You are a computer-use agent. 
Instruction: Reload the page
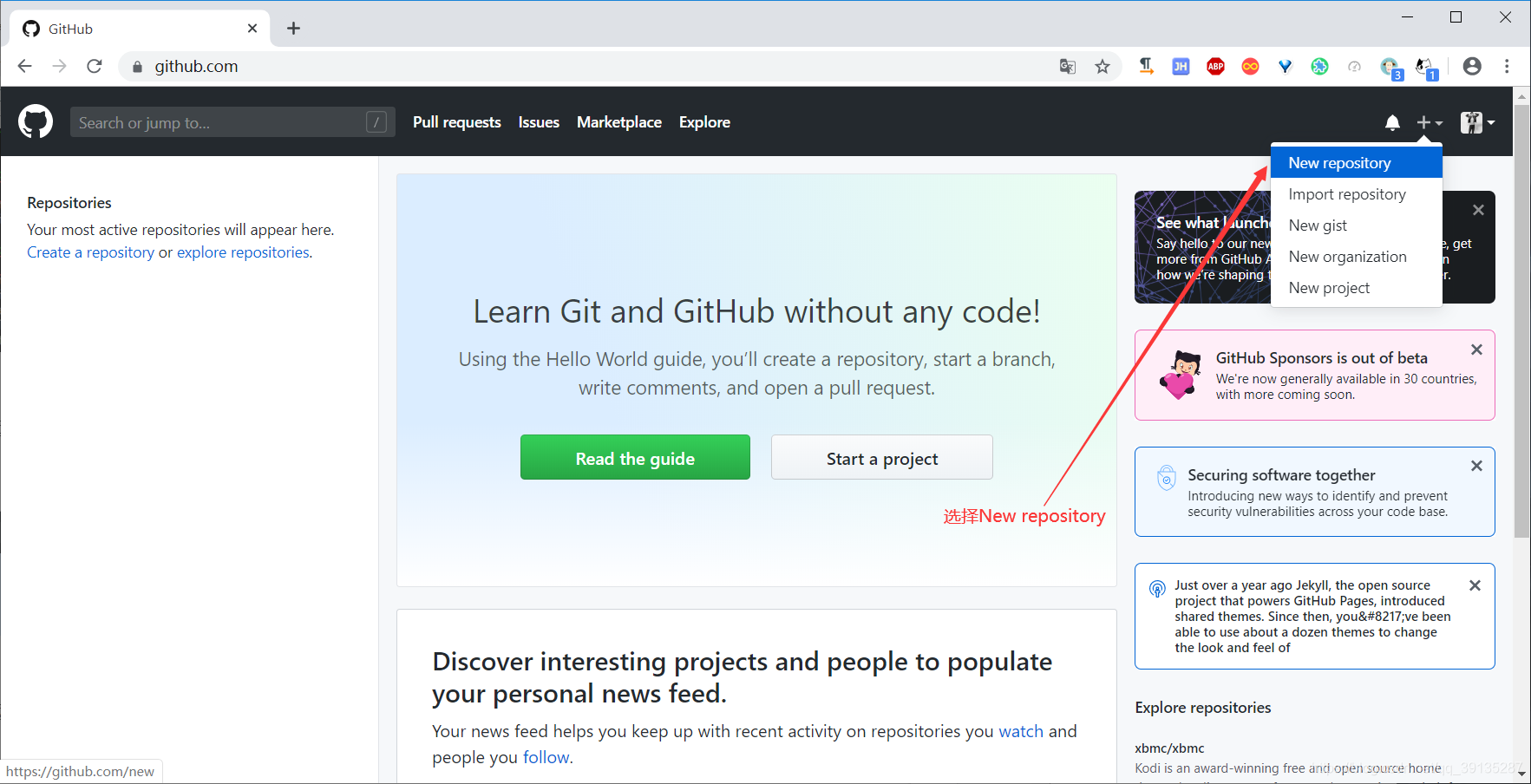click(x=95, y=66)
